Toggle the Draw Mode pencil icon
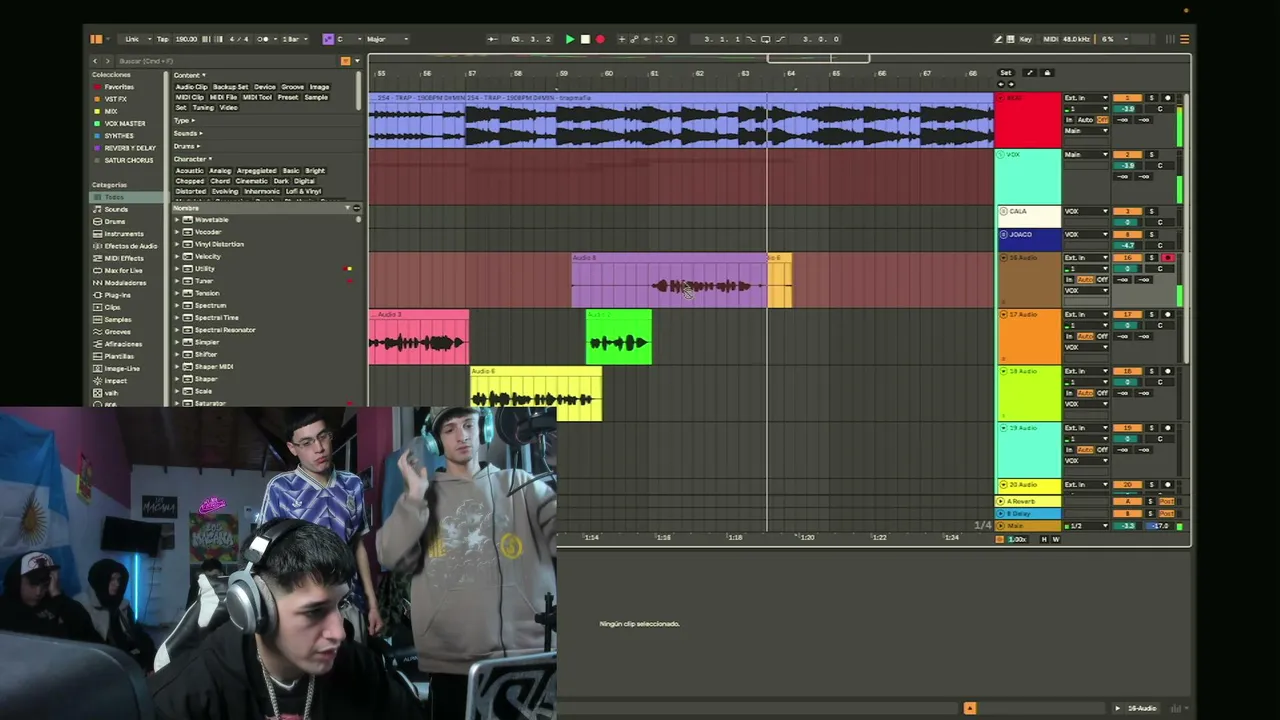The width and height of the screenshot is (1280, 720). 998,39
